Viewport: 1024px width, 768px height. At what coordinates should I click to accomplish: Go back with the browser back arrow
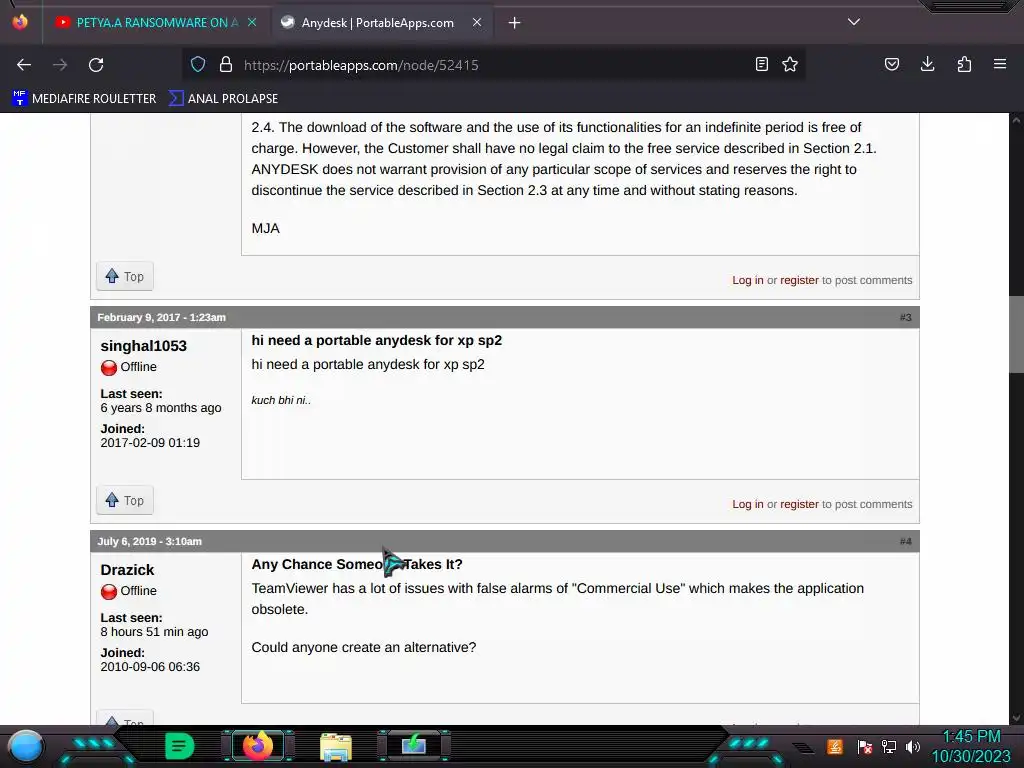pos(24,65)
